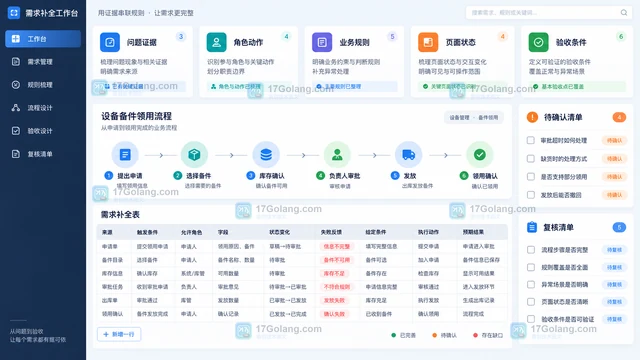Click the 需求补全工作台 logo icon

click(13, 13)
